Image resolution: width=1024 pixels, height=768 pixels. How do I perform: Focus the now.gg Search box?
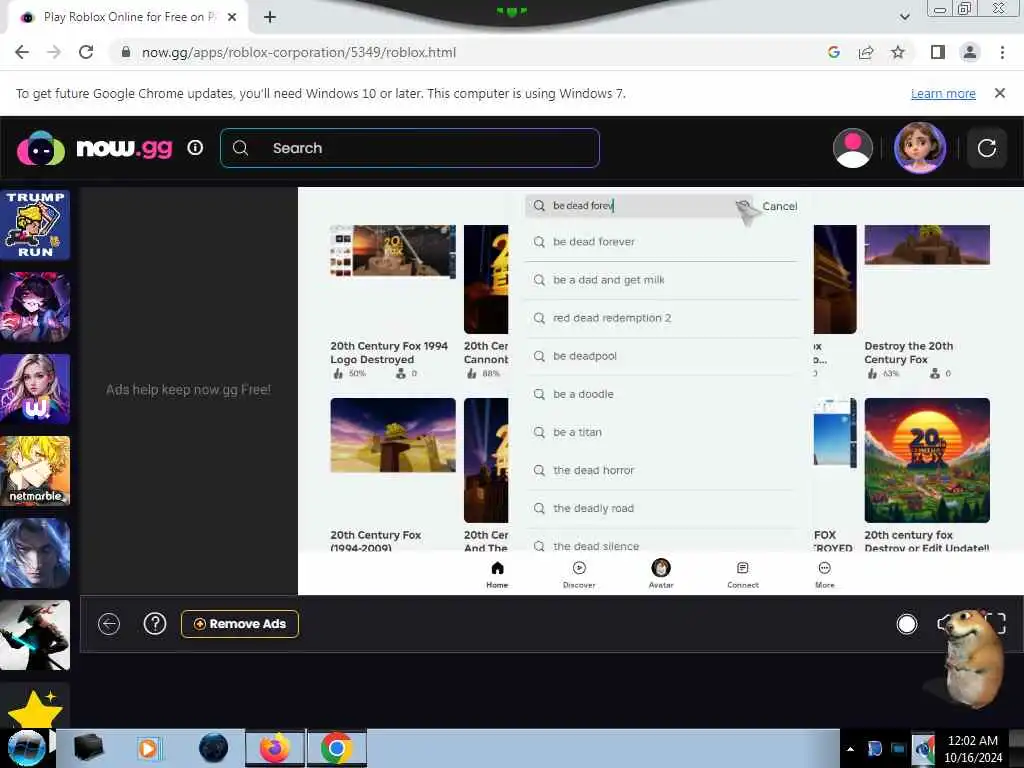410,148
